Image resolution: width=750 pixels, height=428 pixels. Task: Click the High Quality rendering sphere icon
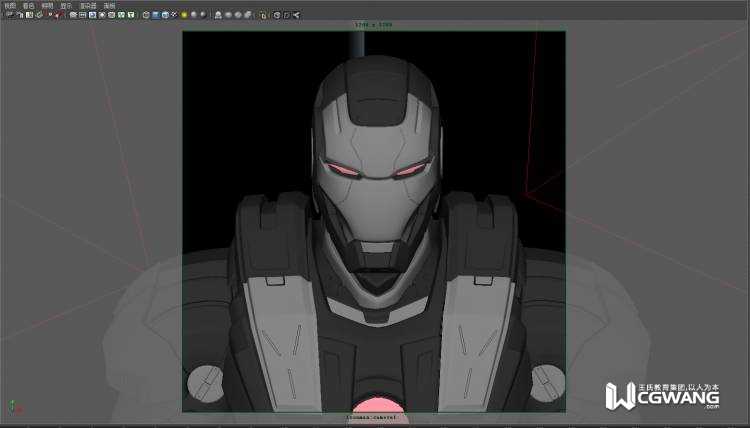point(203,15)
